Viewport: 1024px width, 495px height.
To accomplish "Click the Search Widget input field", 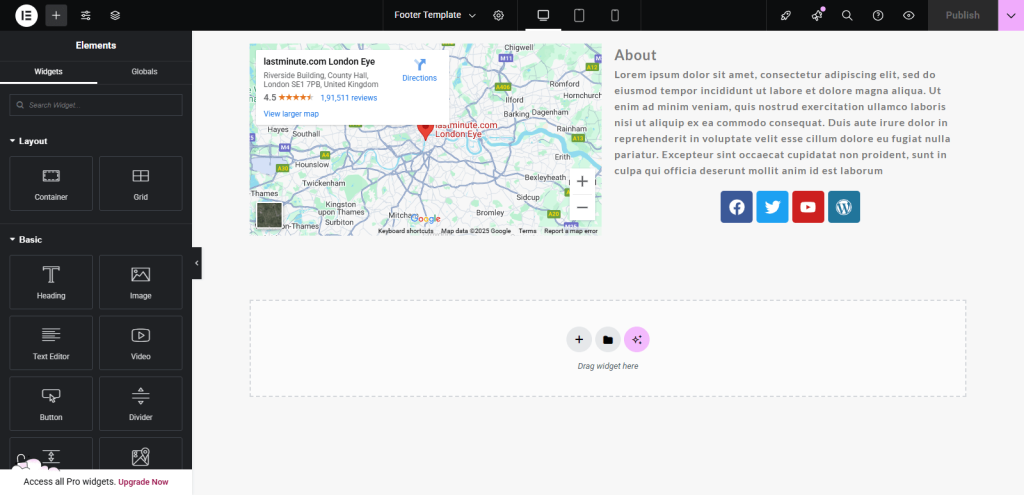I will tap(96, 105).
